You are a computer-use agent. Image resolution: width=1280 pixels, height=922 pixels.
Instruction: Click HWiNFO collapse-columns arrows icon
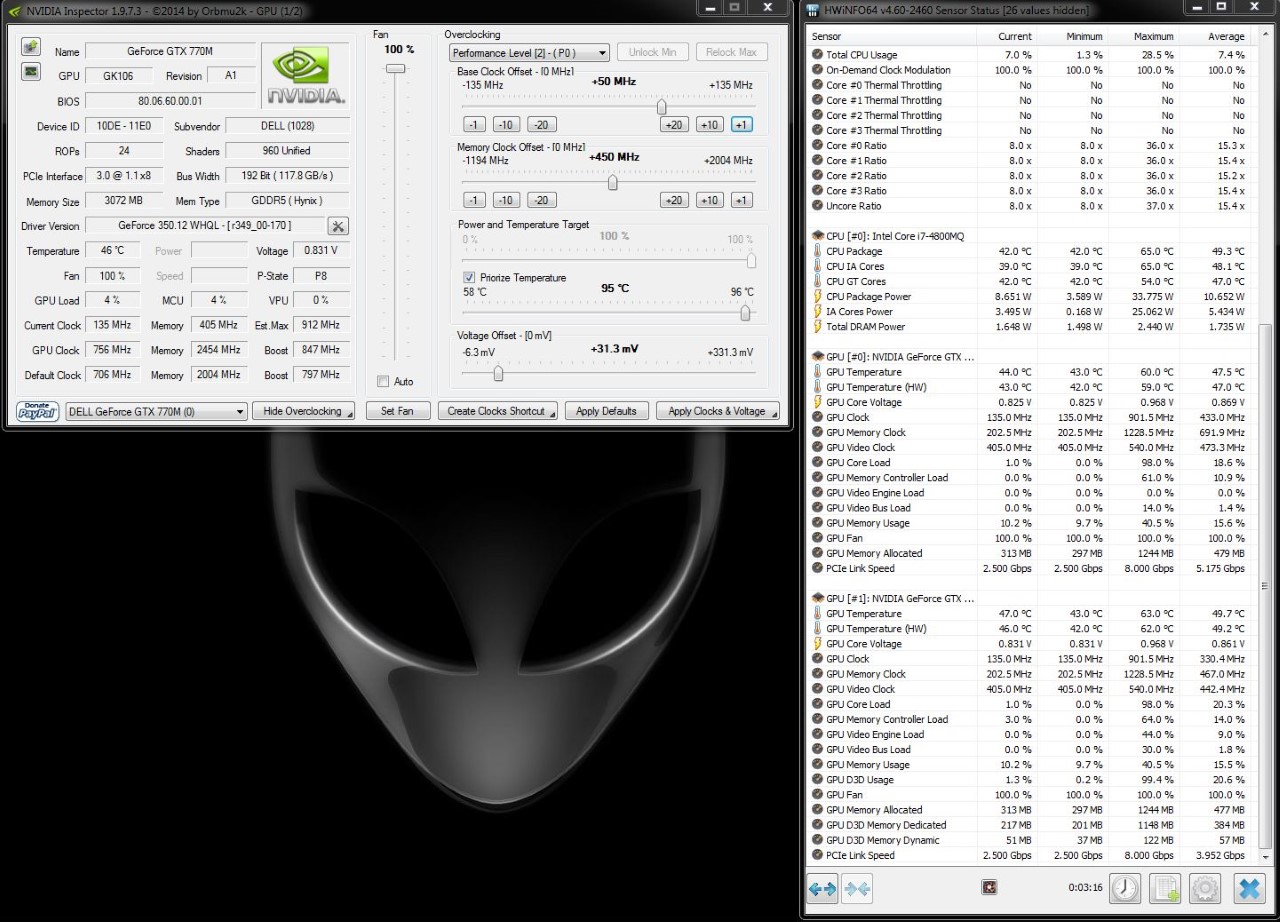(x=857, y=887)
